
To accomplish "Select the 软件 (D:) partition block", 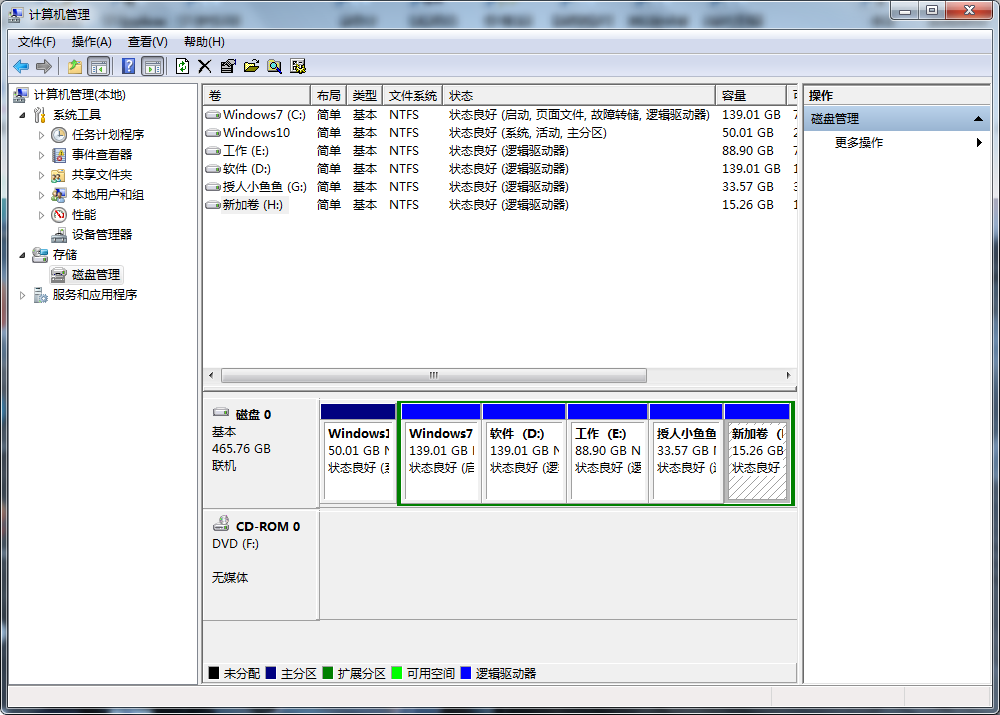I will pos(524,453).
